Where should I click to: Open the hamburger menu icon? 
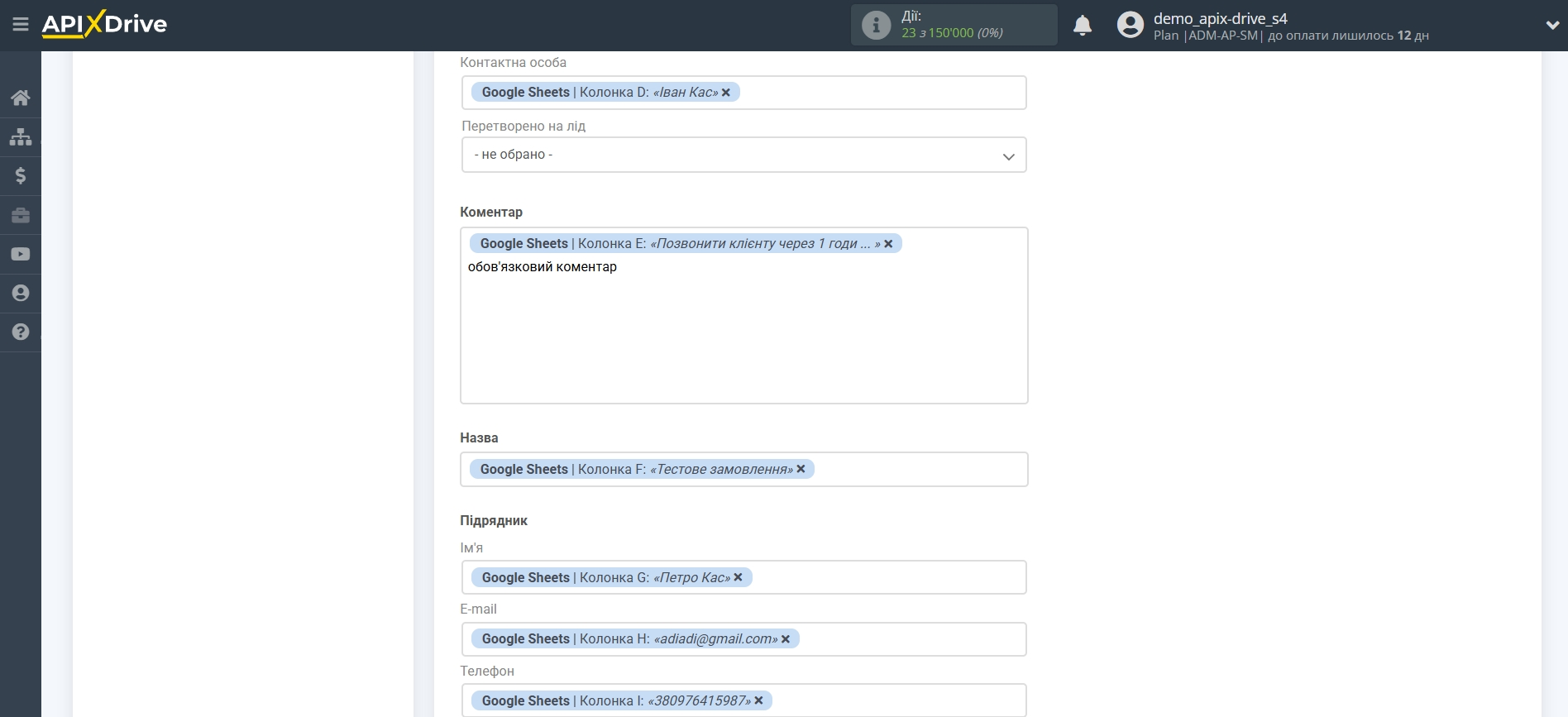(x=21, y=25)
